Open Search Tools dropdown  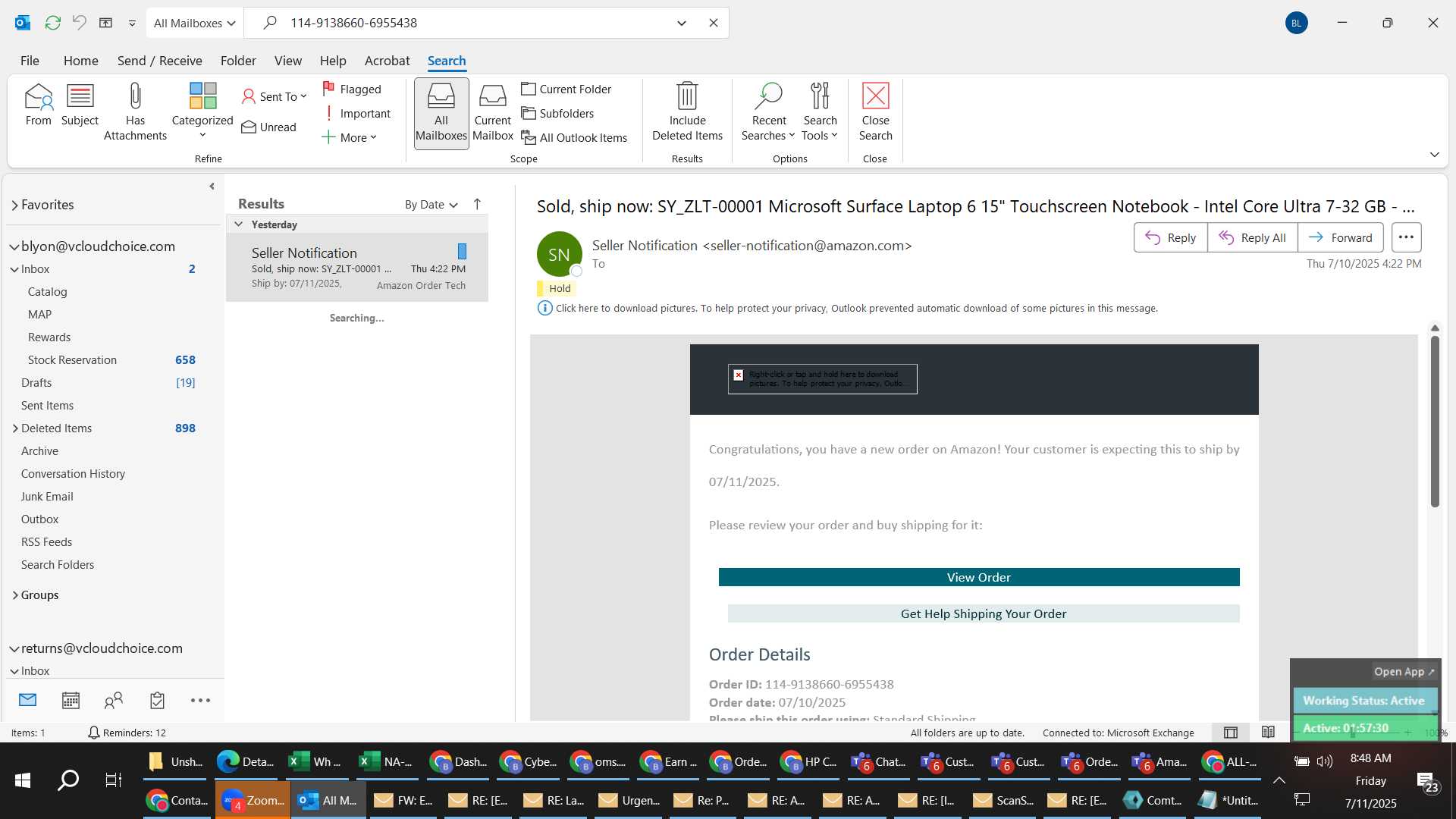(x=820, y=112)
